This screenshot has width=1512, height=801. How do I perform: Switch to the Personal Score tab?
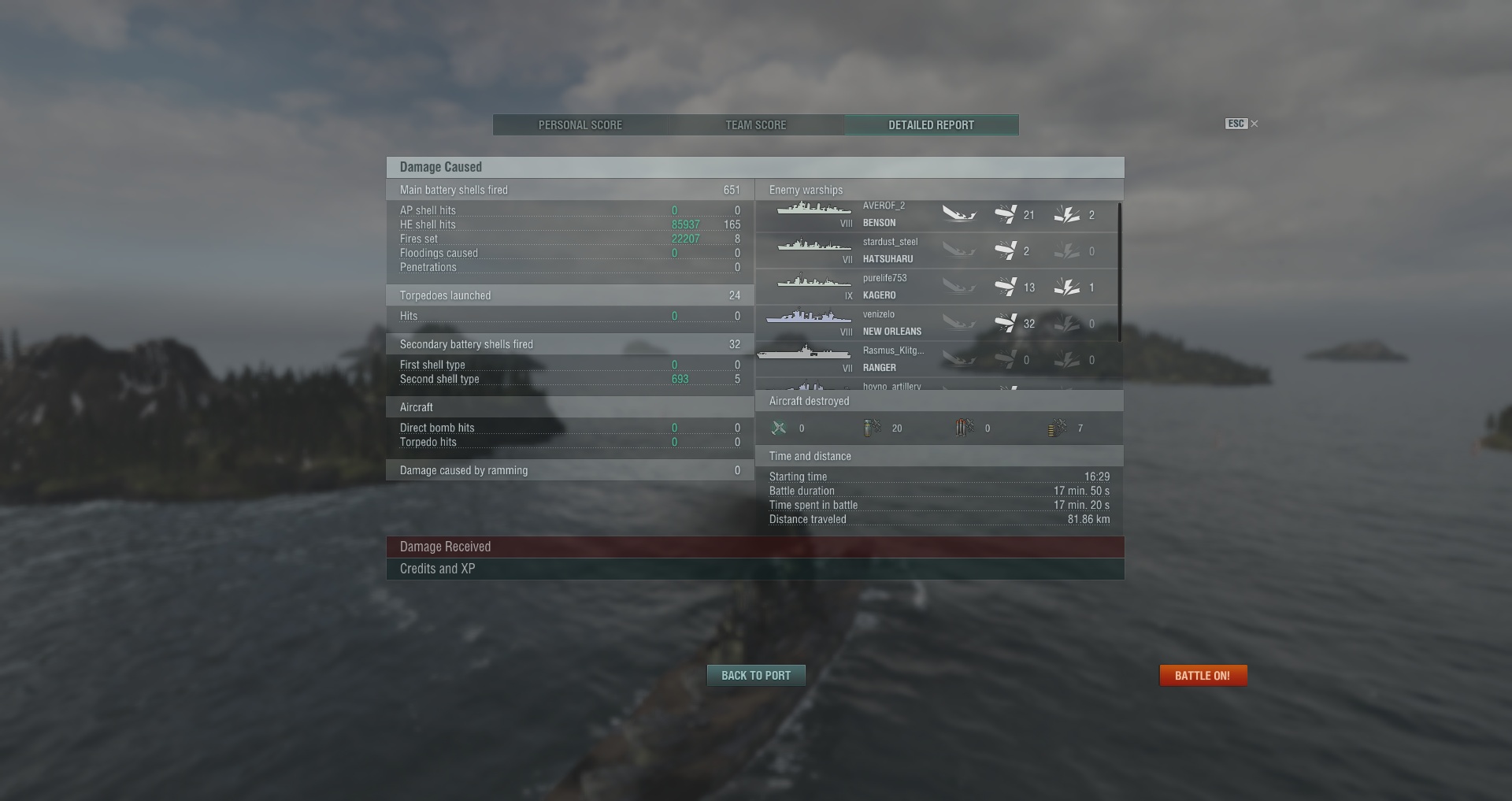point(580,124)
